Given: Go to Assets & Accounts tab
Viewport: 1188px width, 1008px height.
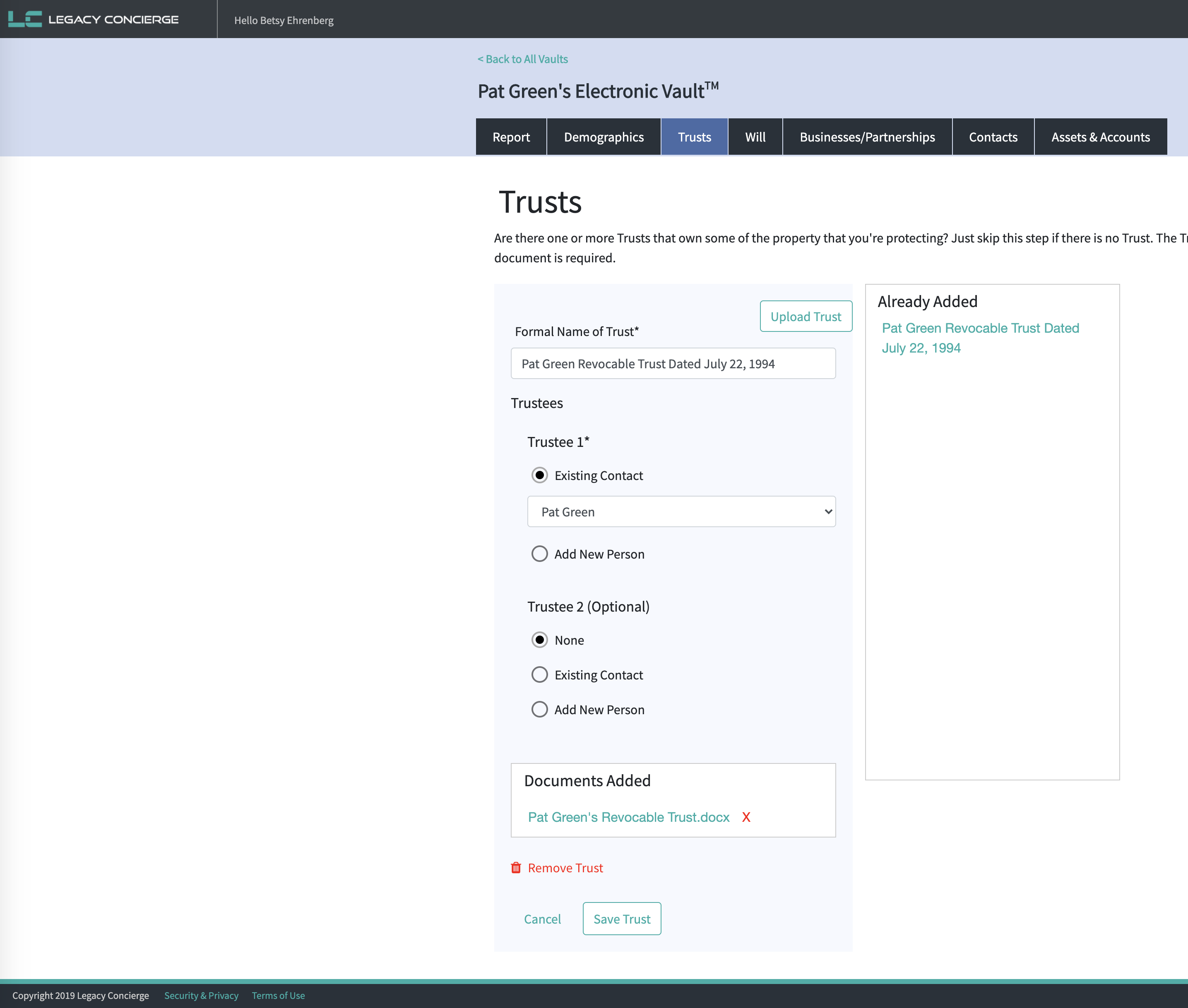Looking at the screenshot, I should coord(1100,137).
